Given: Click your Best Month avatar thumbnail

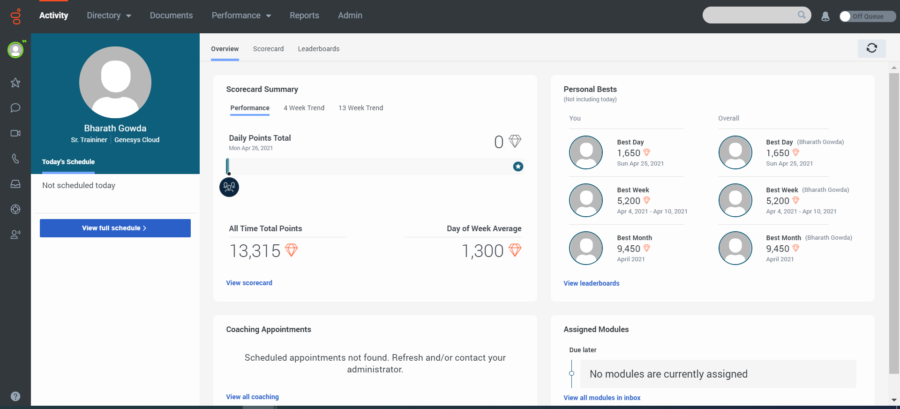Looking at the screenshot, I should (585, 248).
